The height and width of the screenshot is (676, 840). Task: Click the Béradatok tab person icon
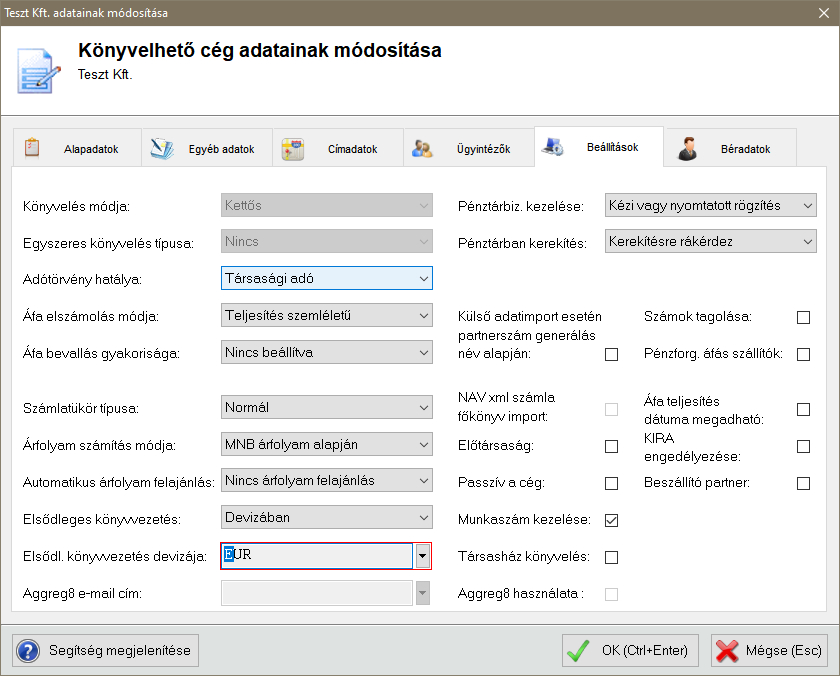[x=687, y=149]
